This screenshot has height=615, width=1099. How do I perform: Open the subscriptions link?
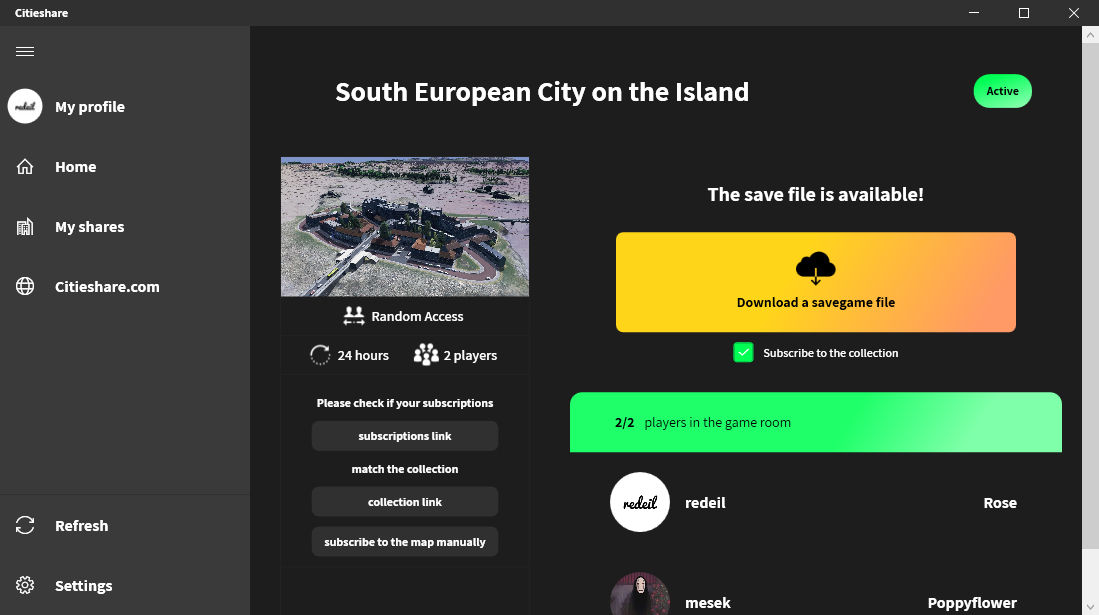[x=405, y=436]
